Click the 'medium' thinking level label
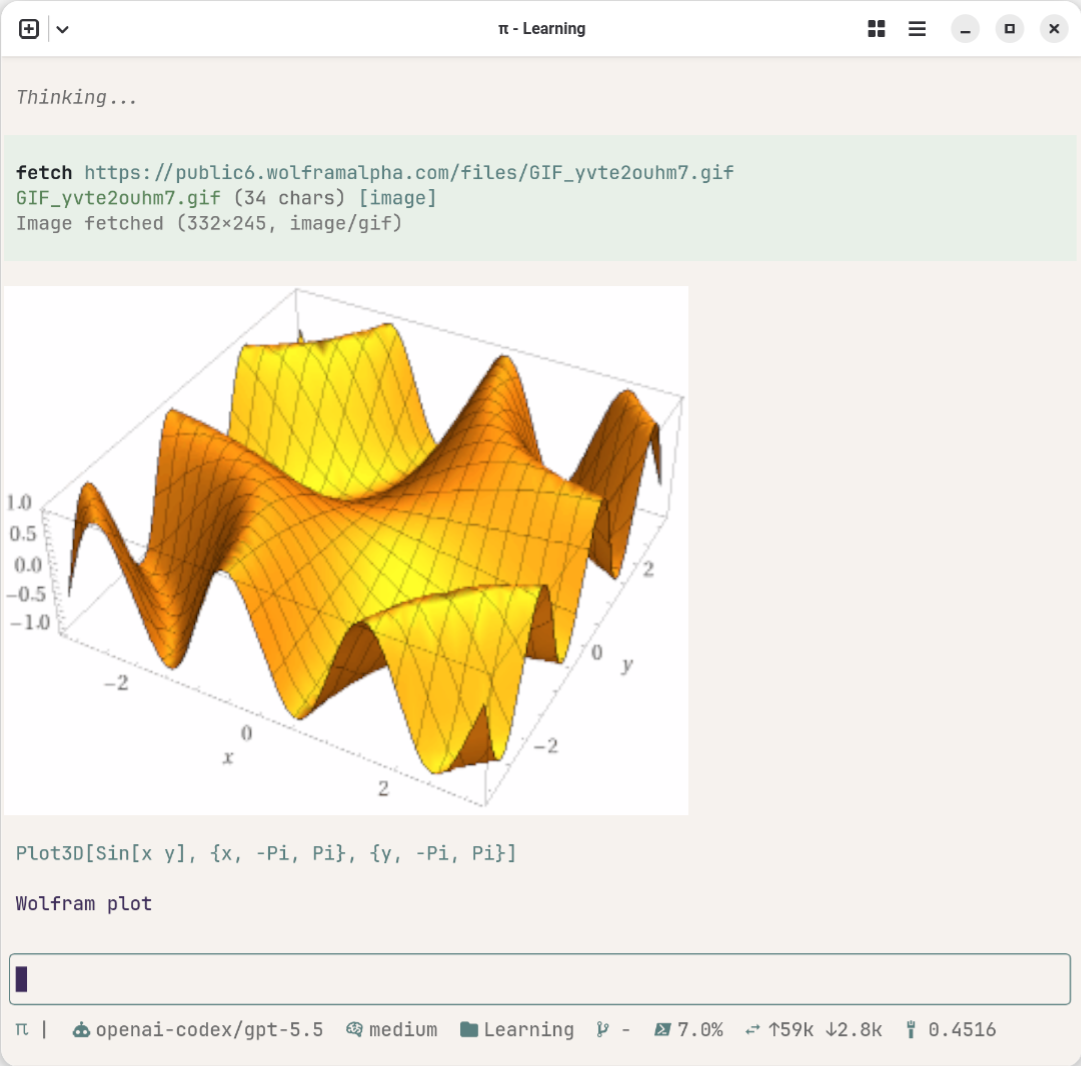The image size is (1081, 1066). click(x=403, y=1029)
